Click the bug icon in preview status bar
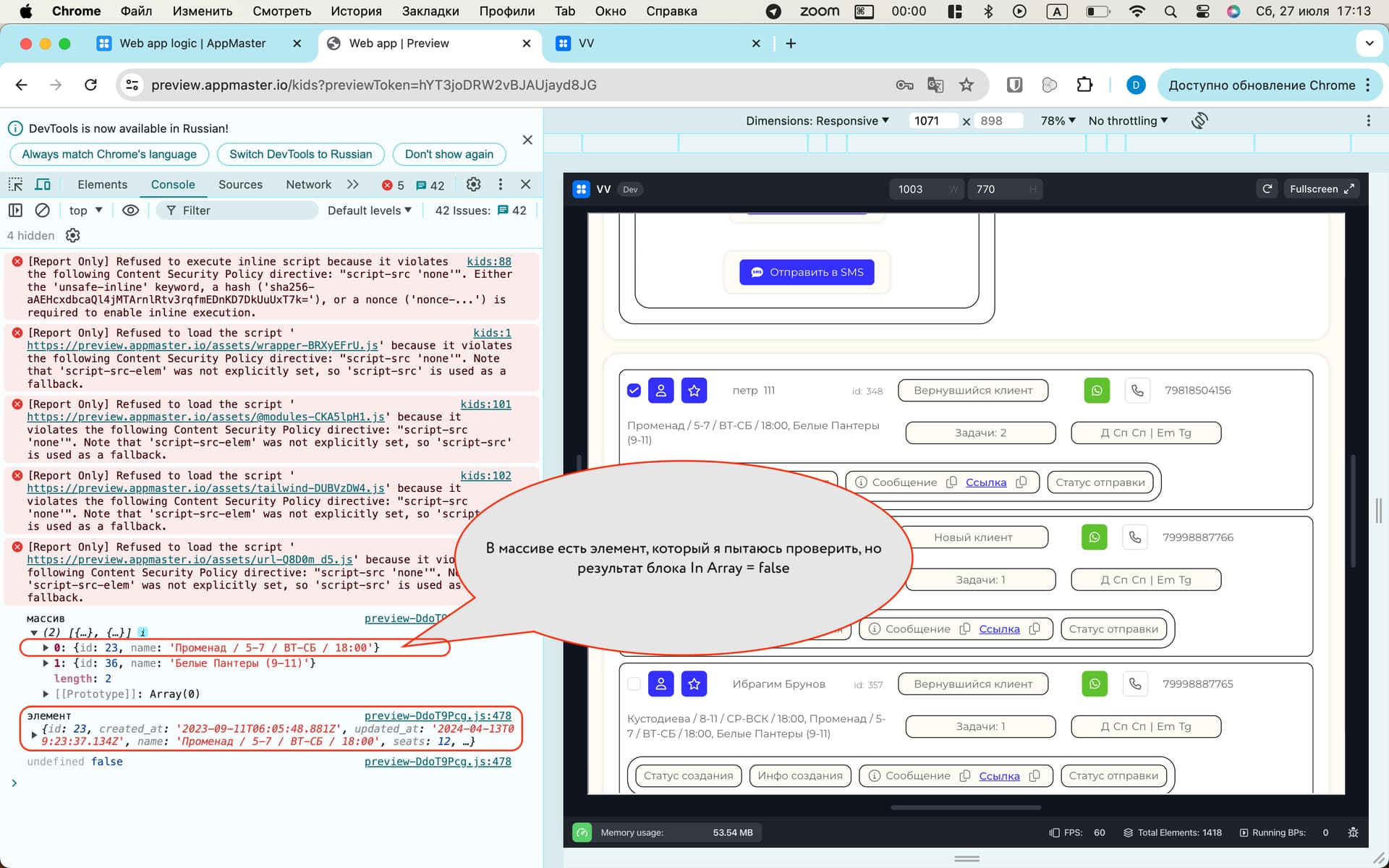The image size is (1389, 868). point(1353,833)
